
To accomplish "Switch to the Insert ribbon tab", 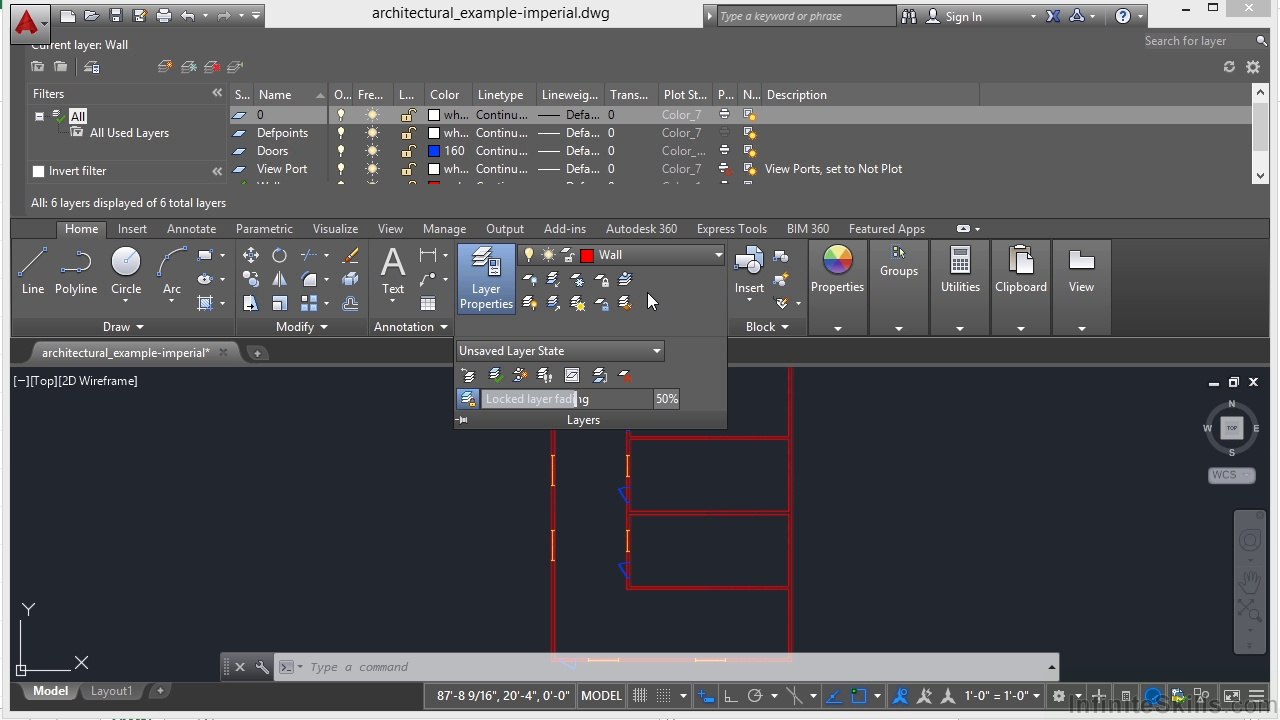I will click(x=132, y=229).
